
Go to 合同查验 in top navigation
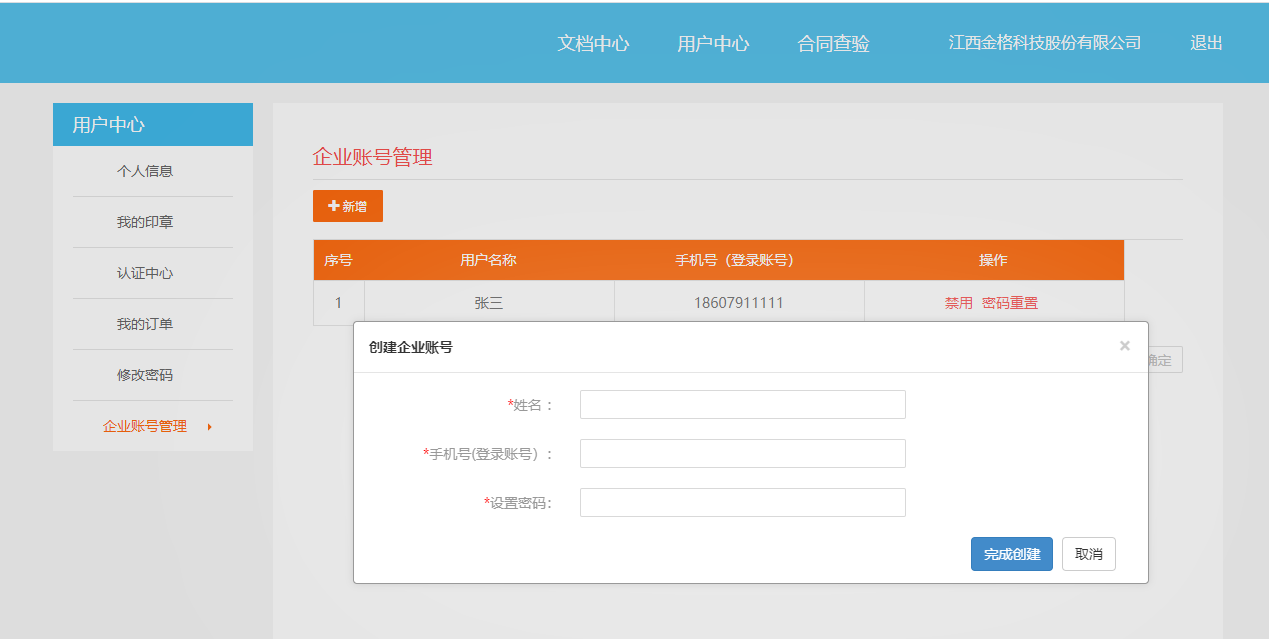click(833, 44)
